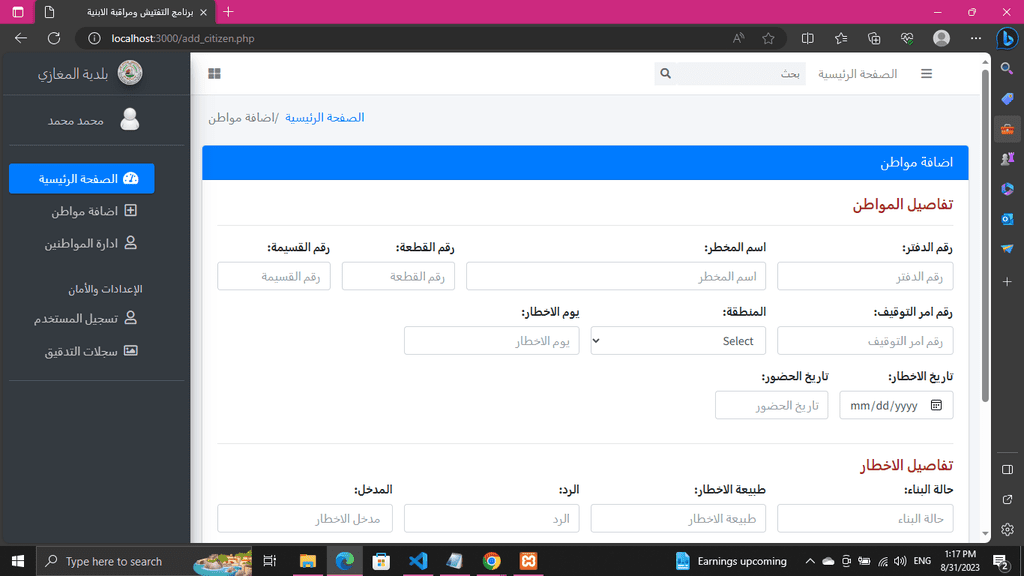The width and height of the screenshot is (1024, 576).
Task: Click the الرد input field
Action: click(x=492, y=519)
